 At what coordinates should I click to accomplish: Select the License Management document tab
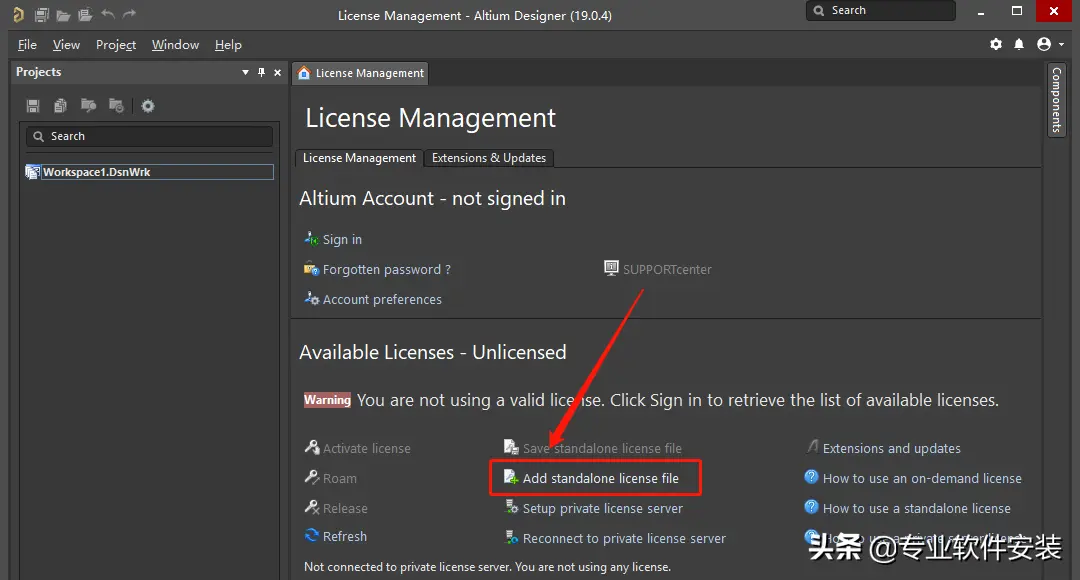(x=361, y=73)
